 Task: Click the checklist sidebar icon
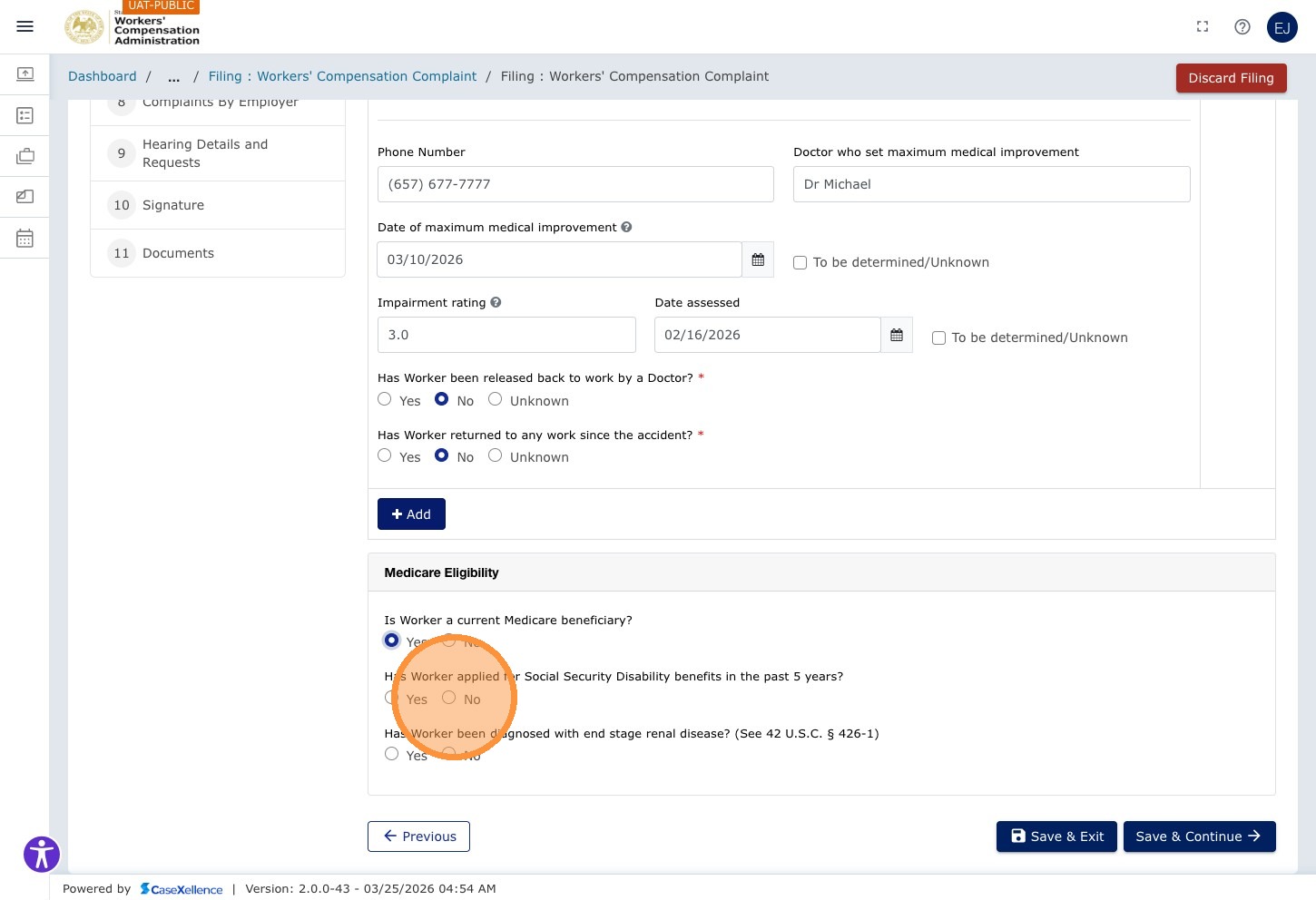(x=25, y=115)
